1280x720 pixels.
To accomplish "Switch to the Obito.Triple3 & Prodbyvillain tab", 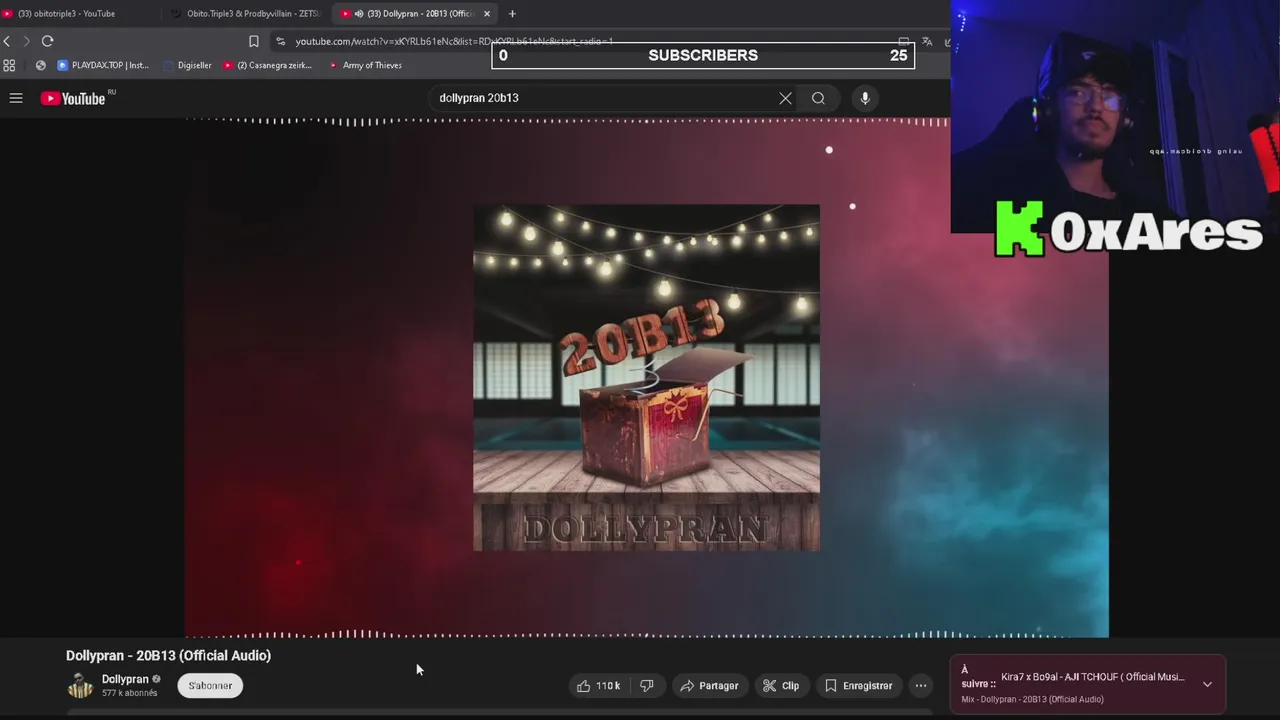I will 245,14.
